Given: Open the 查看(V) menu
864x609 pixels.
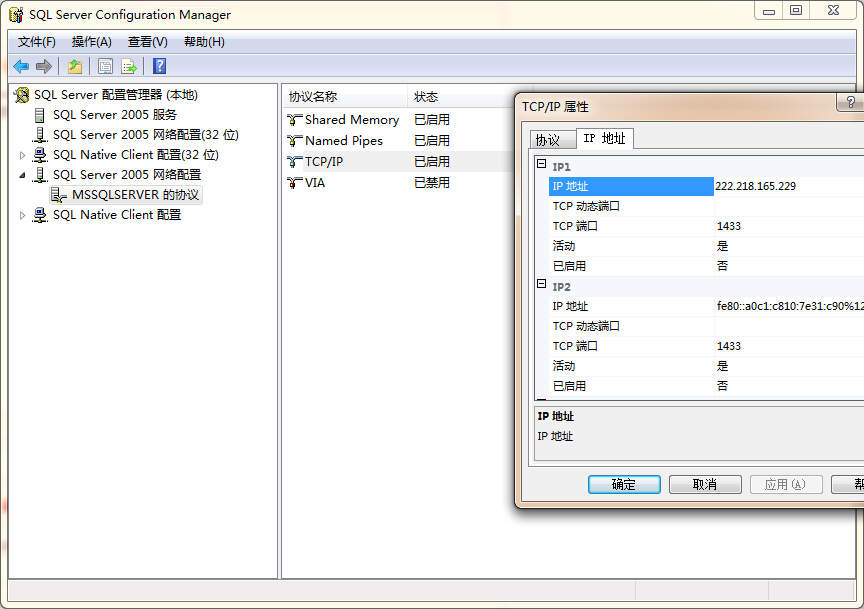Looking at the screenshot, I should pyautogui.click(x=148, y=42).
